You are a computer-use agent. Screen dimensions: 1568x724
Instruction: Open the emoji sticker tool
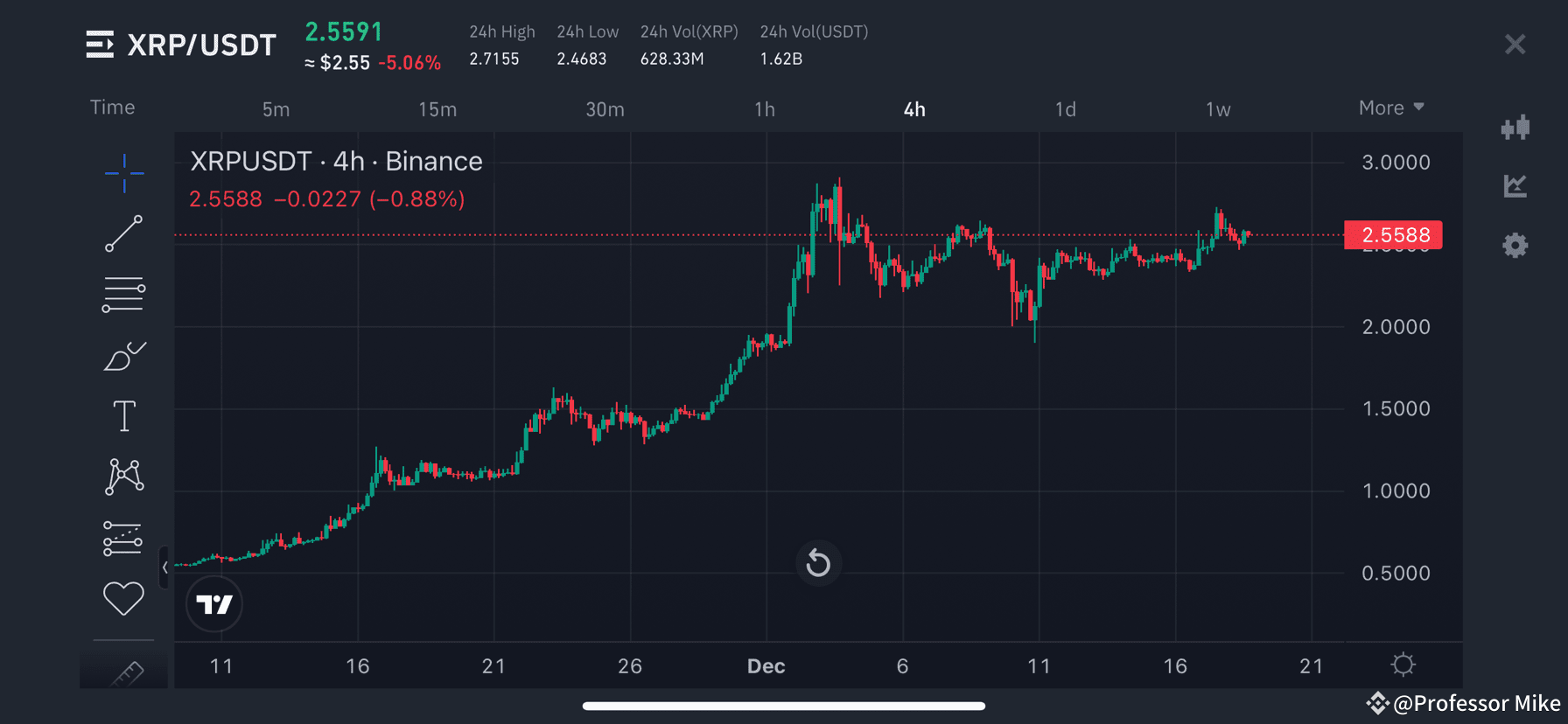pos(123,598)
